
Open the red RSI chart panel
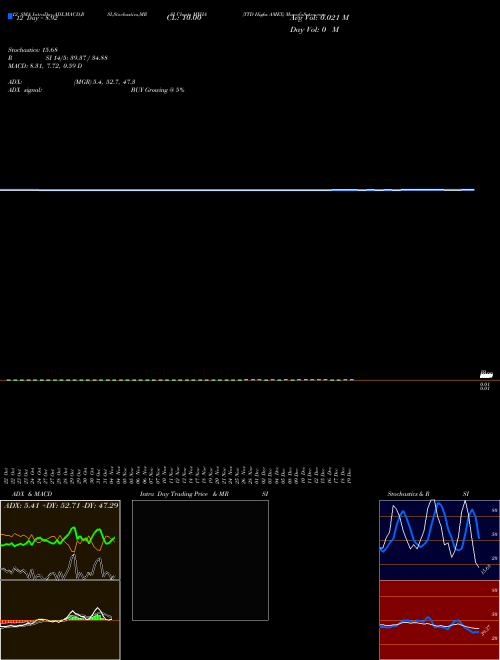[439, 620]
